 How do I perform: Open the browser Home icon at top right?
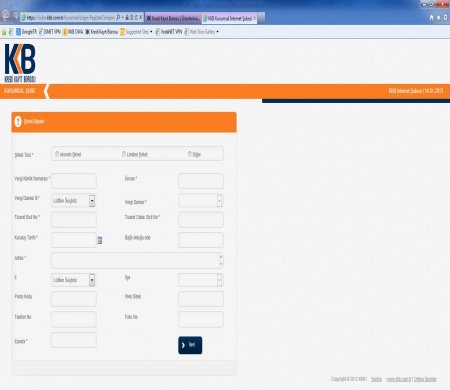click(x=431, y=17)
